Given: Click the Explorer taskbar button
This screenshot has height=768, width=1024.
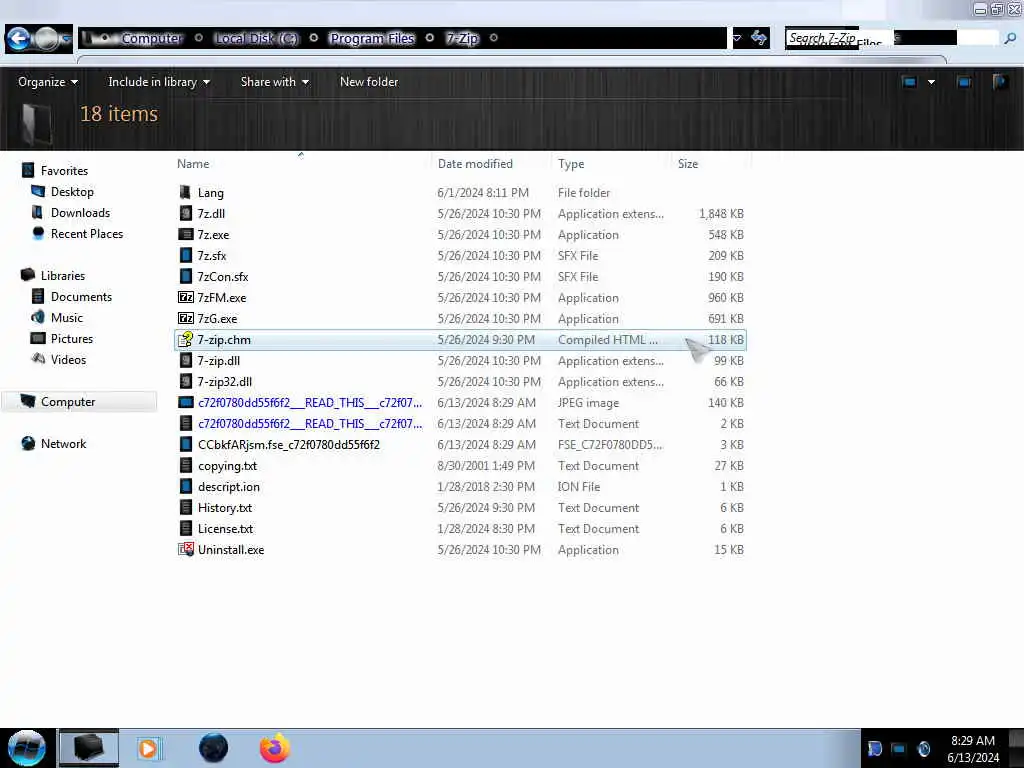Looking at the screenshot, I should (x=89, y=748).
